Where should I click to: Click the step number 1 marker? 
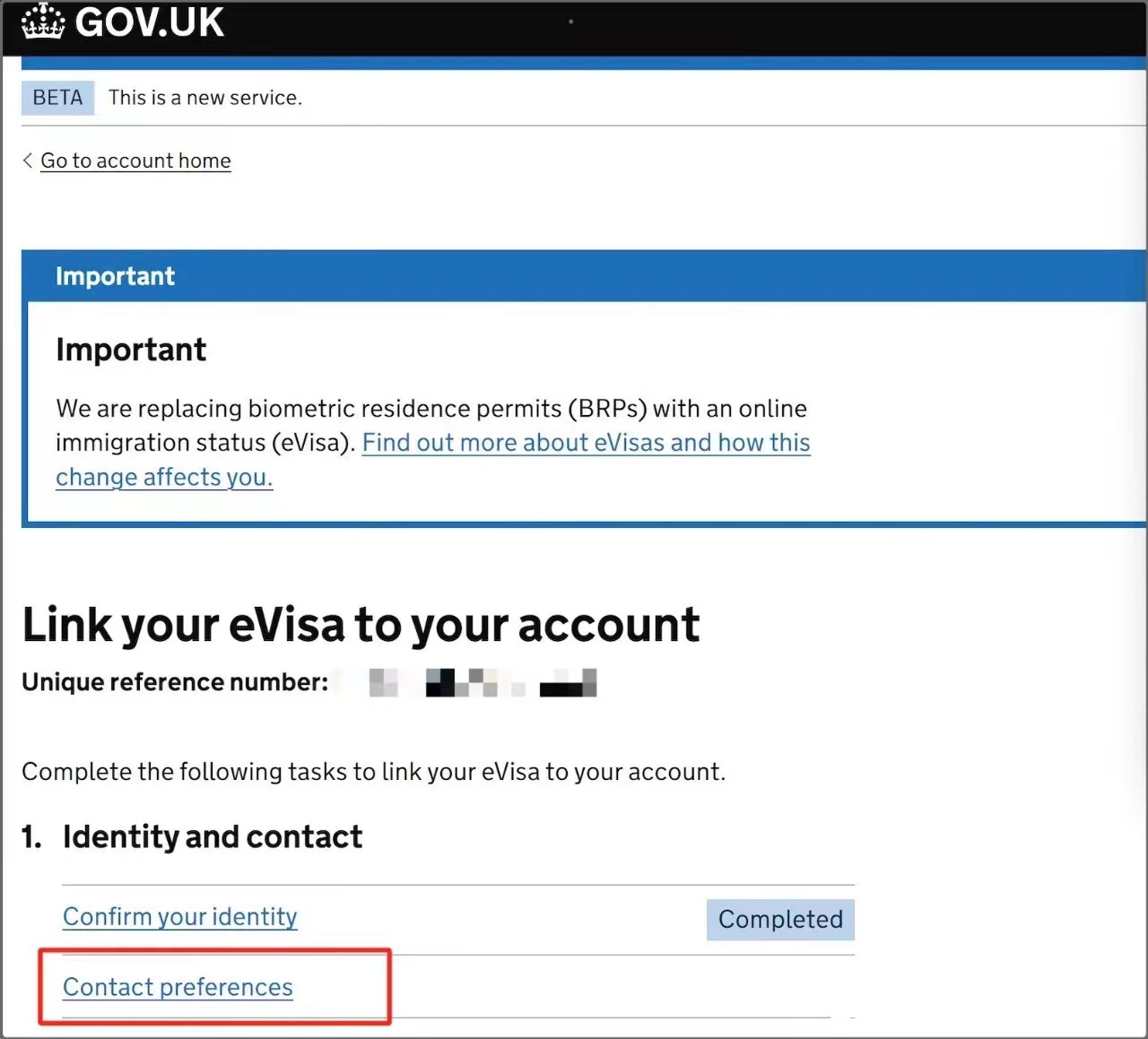coord(31,837)
